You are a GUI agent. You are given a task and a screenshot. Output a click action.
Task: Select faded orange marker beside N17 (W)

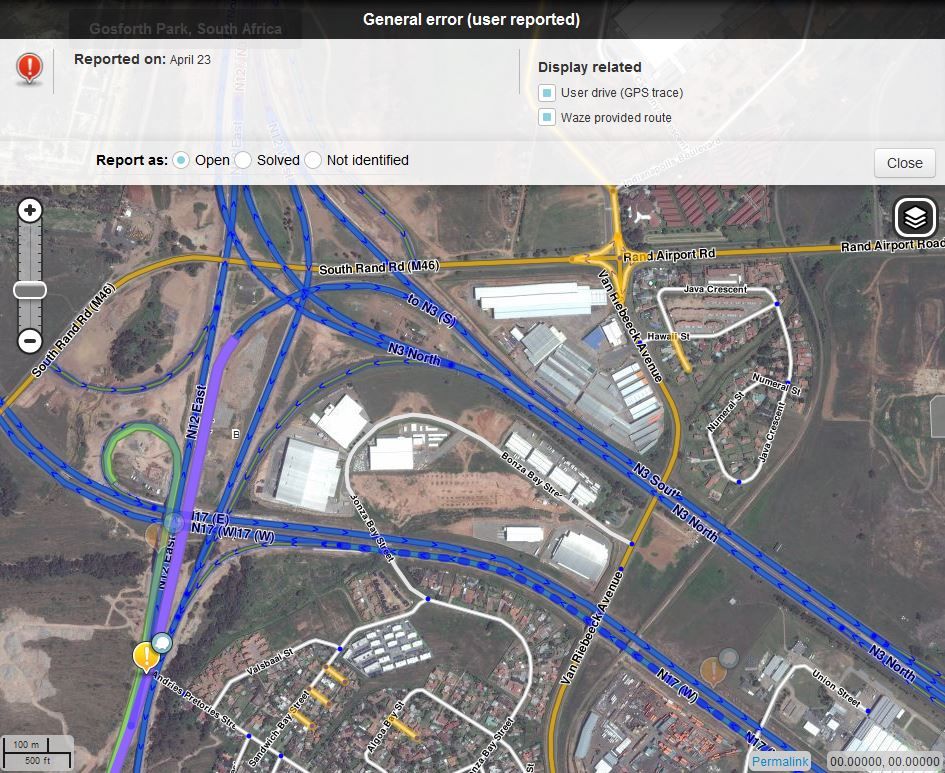711,668
